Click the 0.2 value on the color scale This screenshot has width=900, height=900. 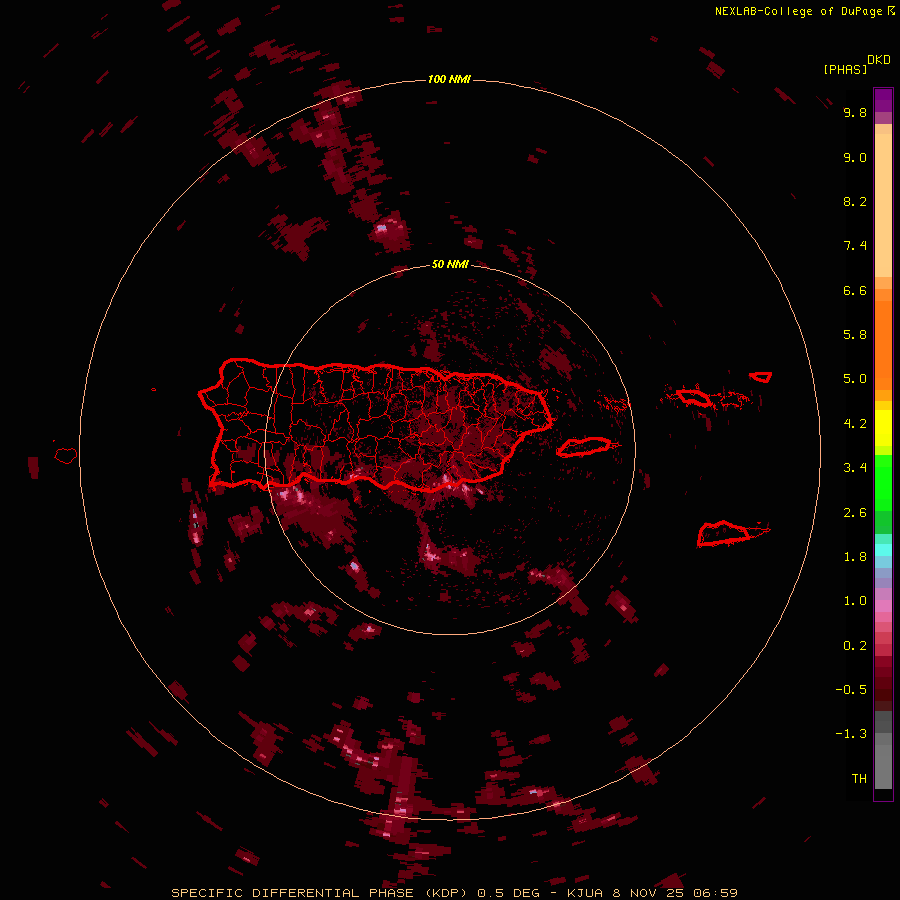coord(855,646)
